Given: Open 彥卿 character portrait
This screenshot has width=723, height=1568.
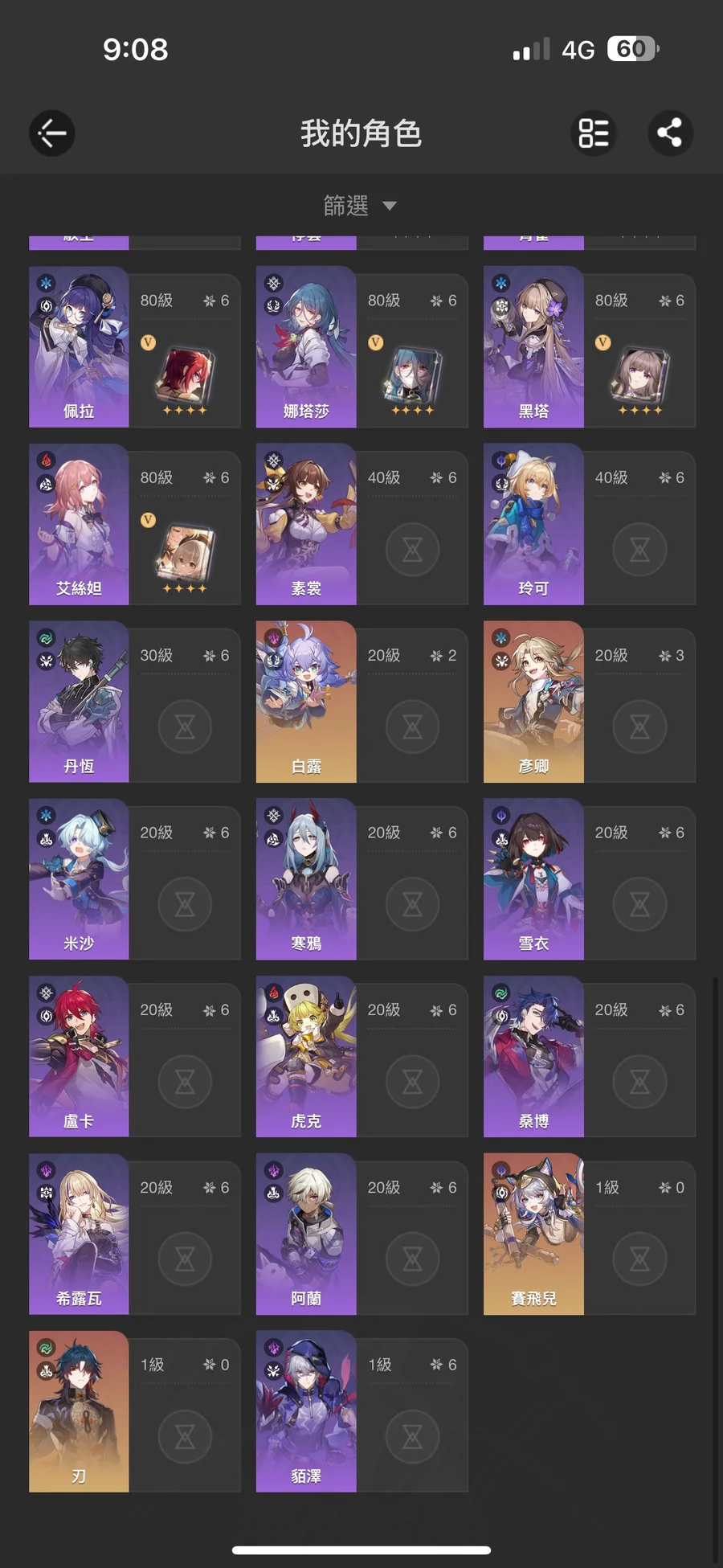Looking at the screenshot, I should [533, 702].
